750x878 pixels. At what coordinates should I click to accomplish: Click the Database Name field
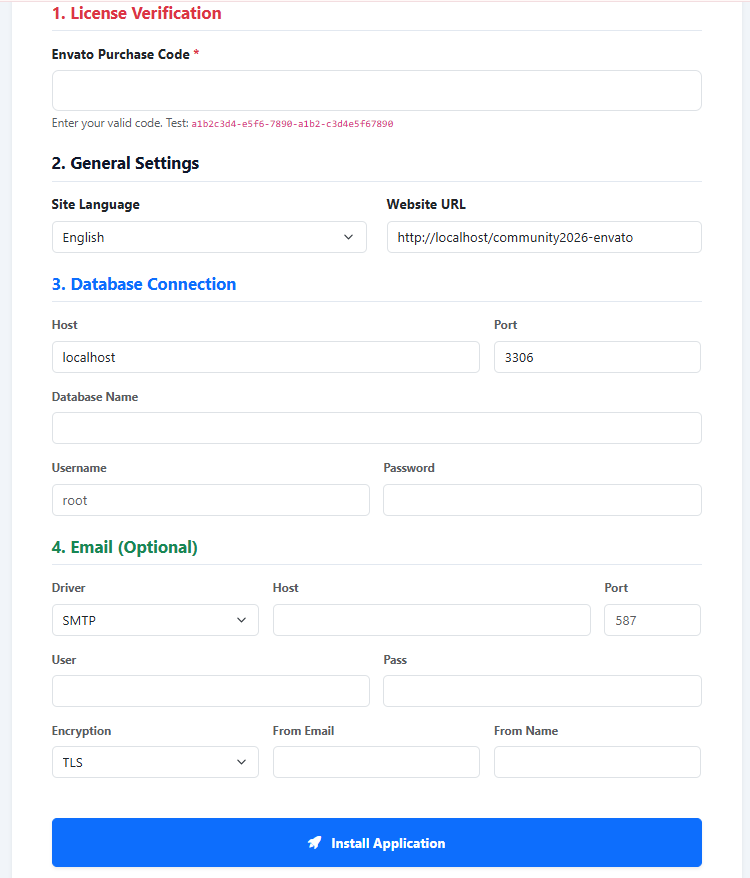(x=376, y=428)
